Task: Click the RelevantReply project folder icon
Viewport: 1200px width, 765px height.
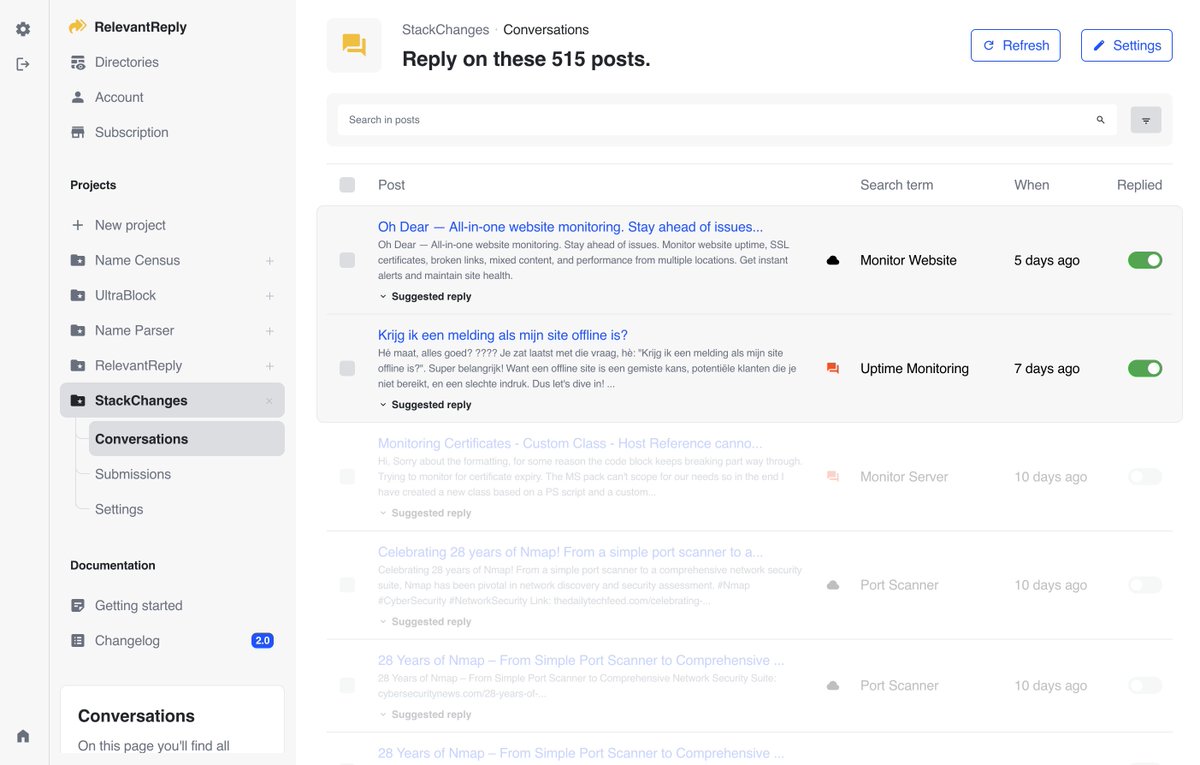Action: click(x=78, y=365)
